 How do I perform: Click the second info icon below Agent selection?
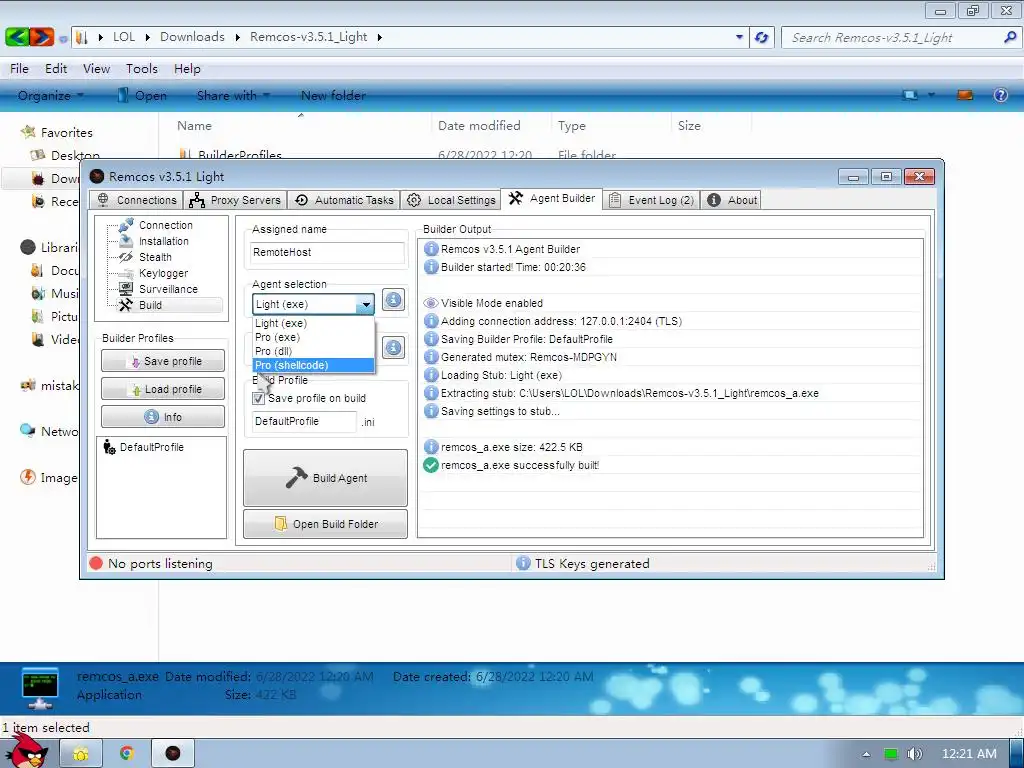393,348
